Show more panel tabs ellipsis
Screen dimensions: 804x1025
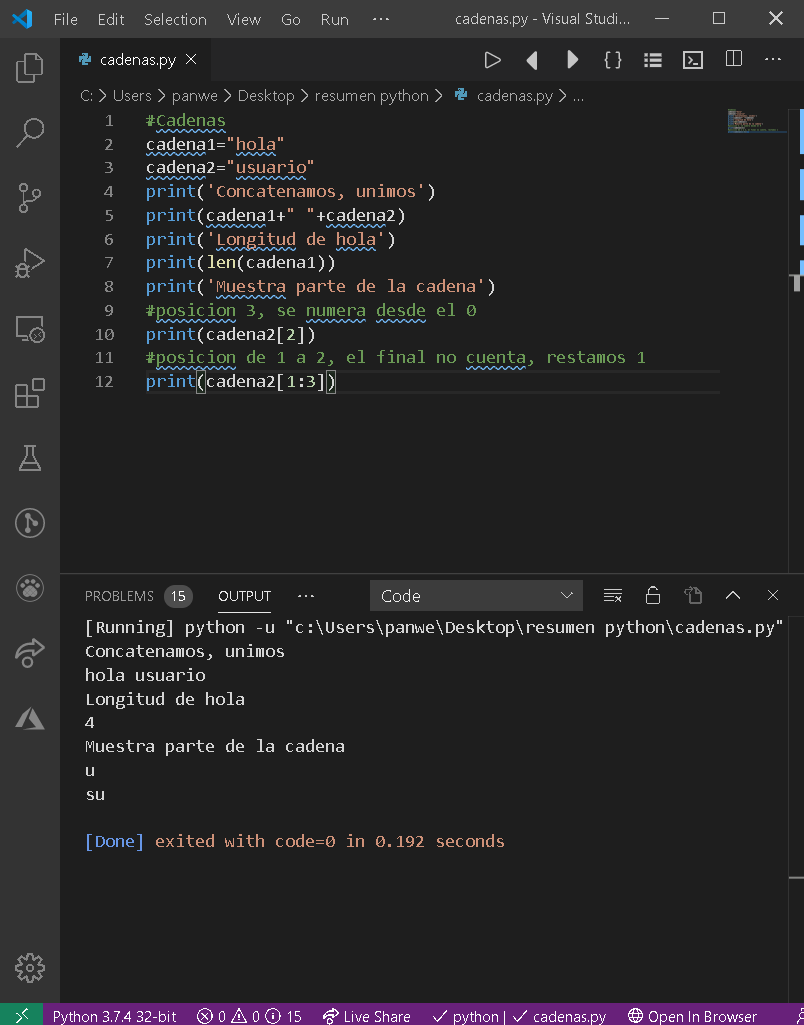[x=305, y=596]
